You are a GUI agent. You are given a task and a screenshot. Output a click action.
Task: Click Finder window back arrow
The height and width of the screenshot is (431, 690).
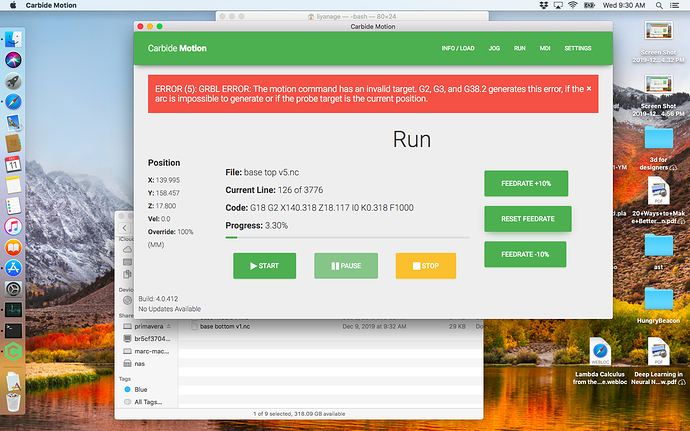pyautogui.click(x=125, y=228)
